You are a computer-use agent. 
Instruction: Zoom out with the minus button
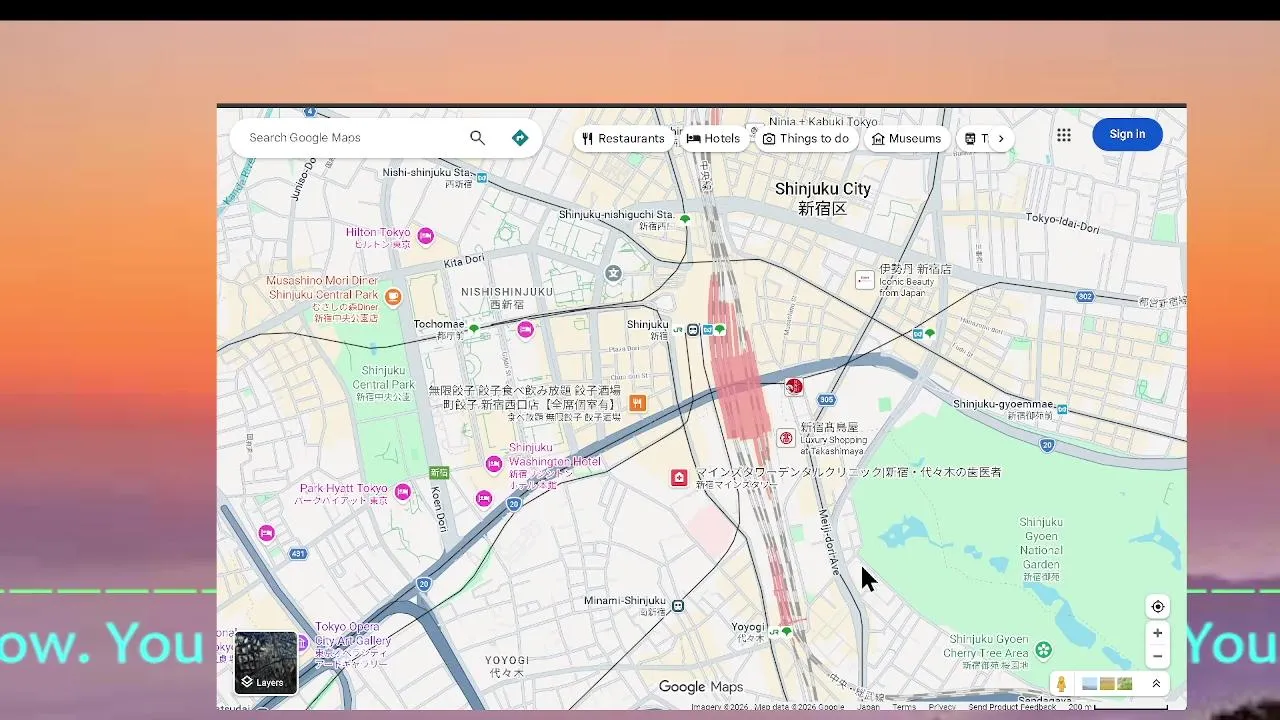click(x=1158, y=657)
